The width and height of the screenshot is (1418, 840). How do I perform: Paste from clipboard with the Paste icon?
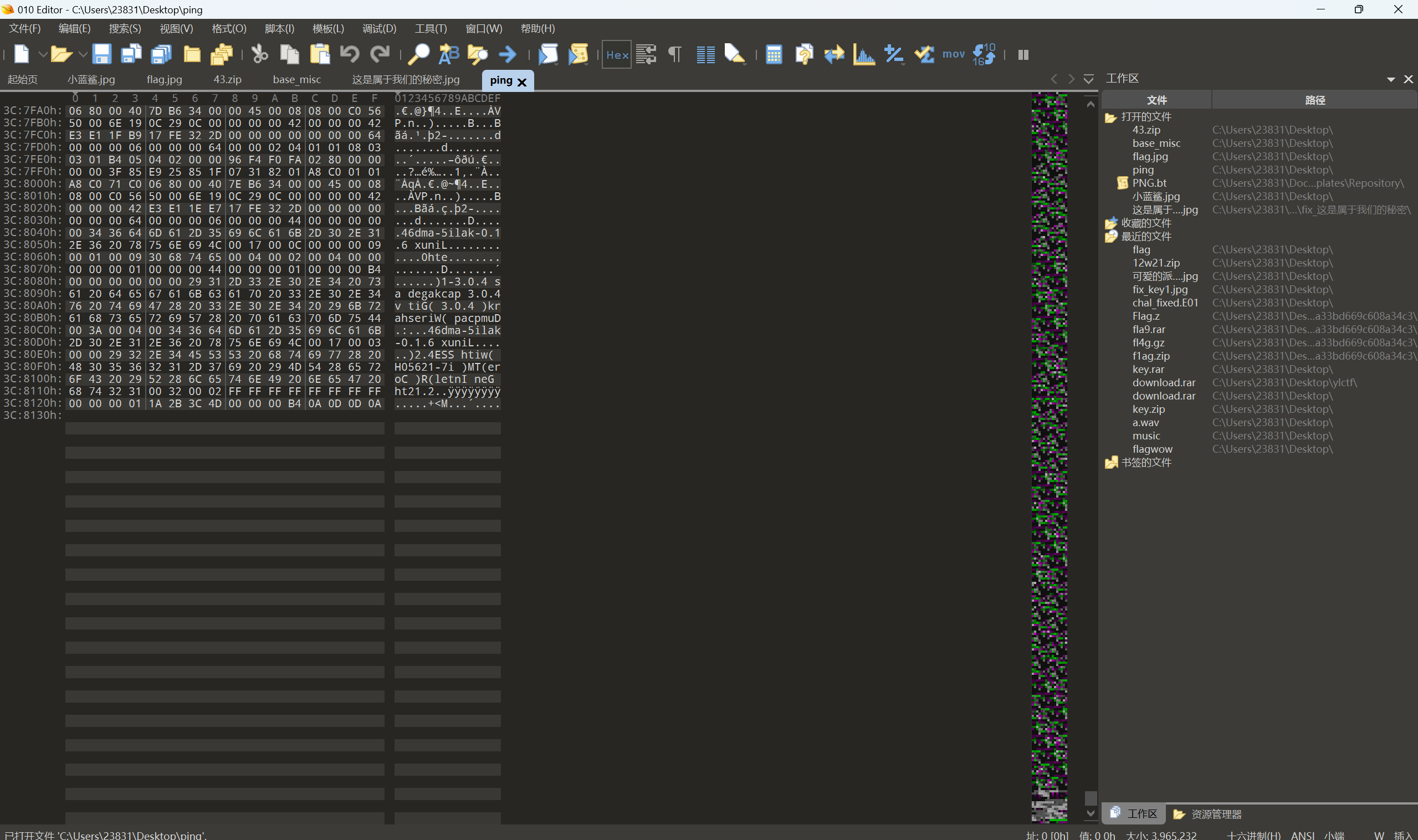320,54
